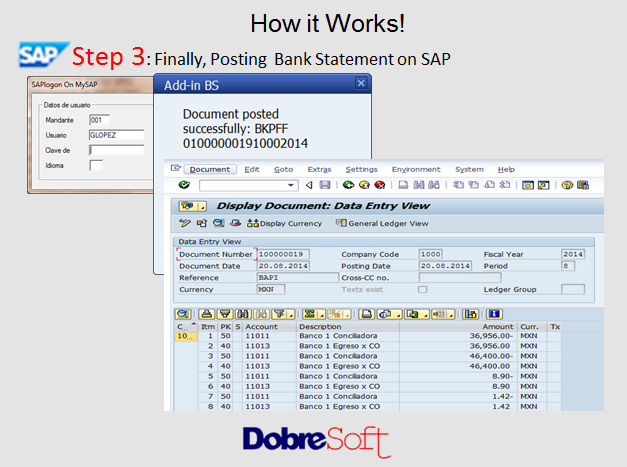The image size is (627, 467).
Task: Expand the Total sigma dropdown arrow
Action: tap(322, 315)
